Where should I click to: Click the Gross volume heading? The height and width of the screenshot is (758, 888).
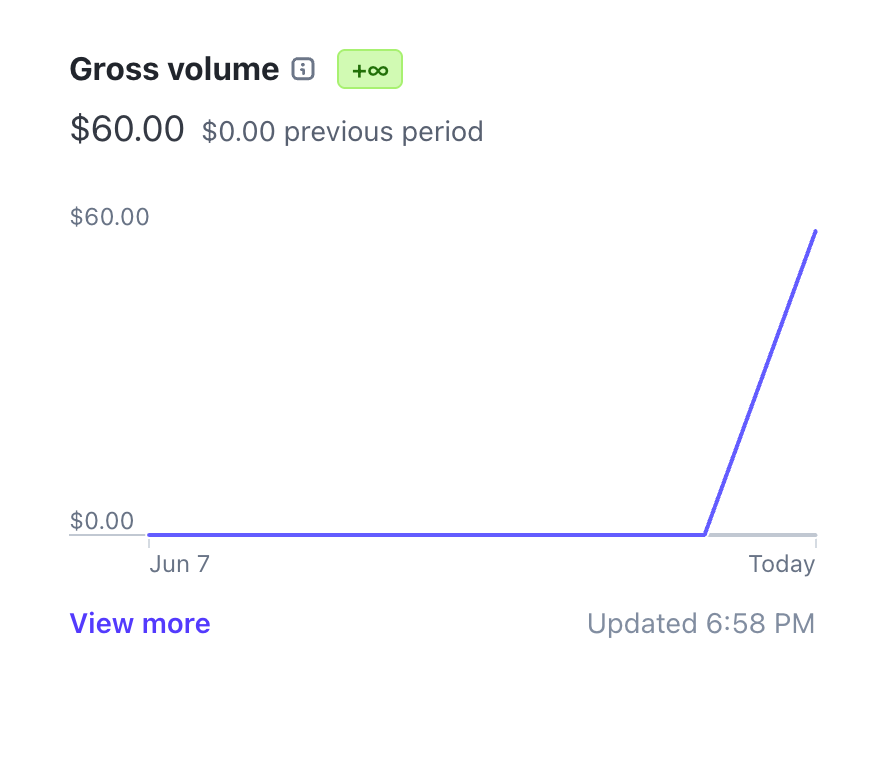click(x=174, y=69)
